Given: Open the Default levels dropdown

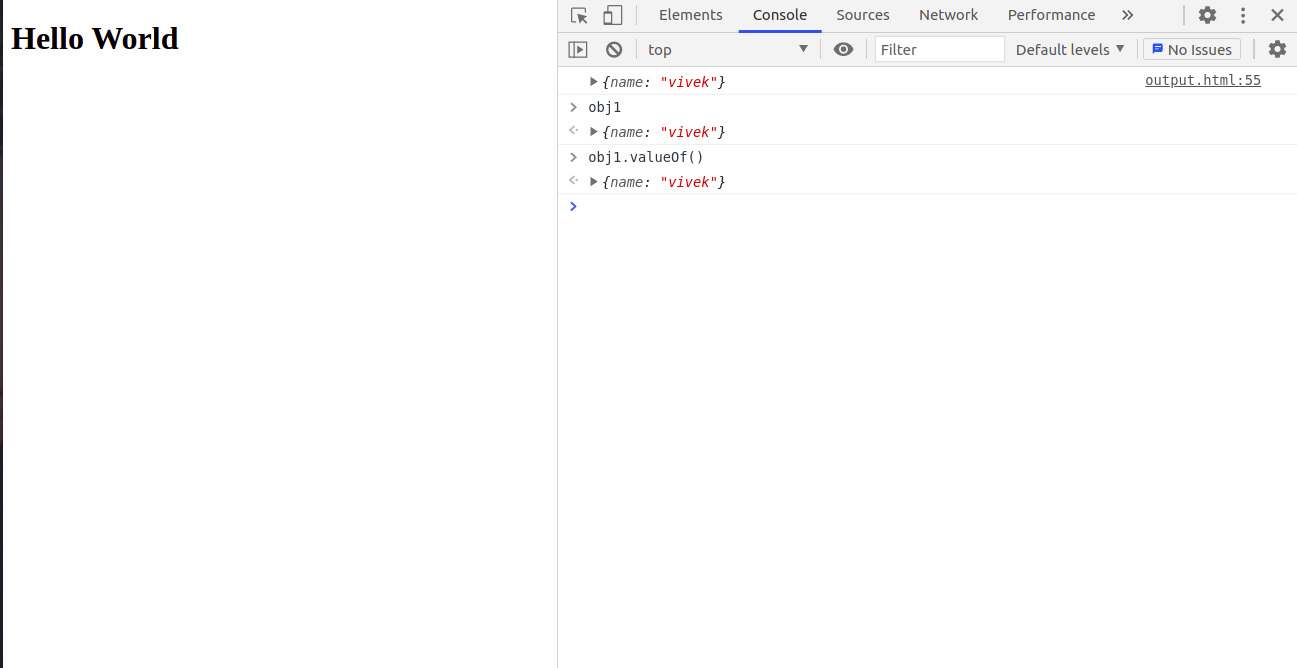Looking at the screenshot, I should 1069,48.
